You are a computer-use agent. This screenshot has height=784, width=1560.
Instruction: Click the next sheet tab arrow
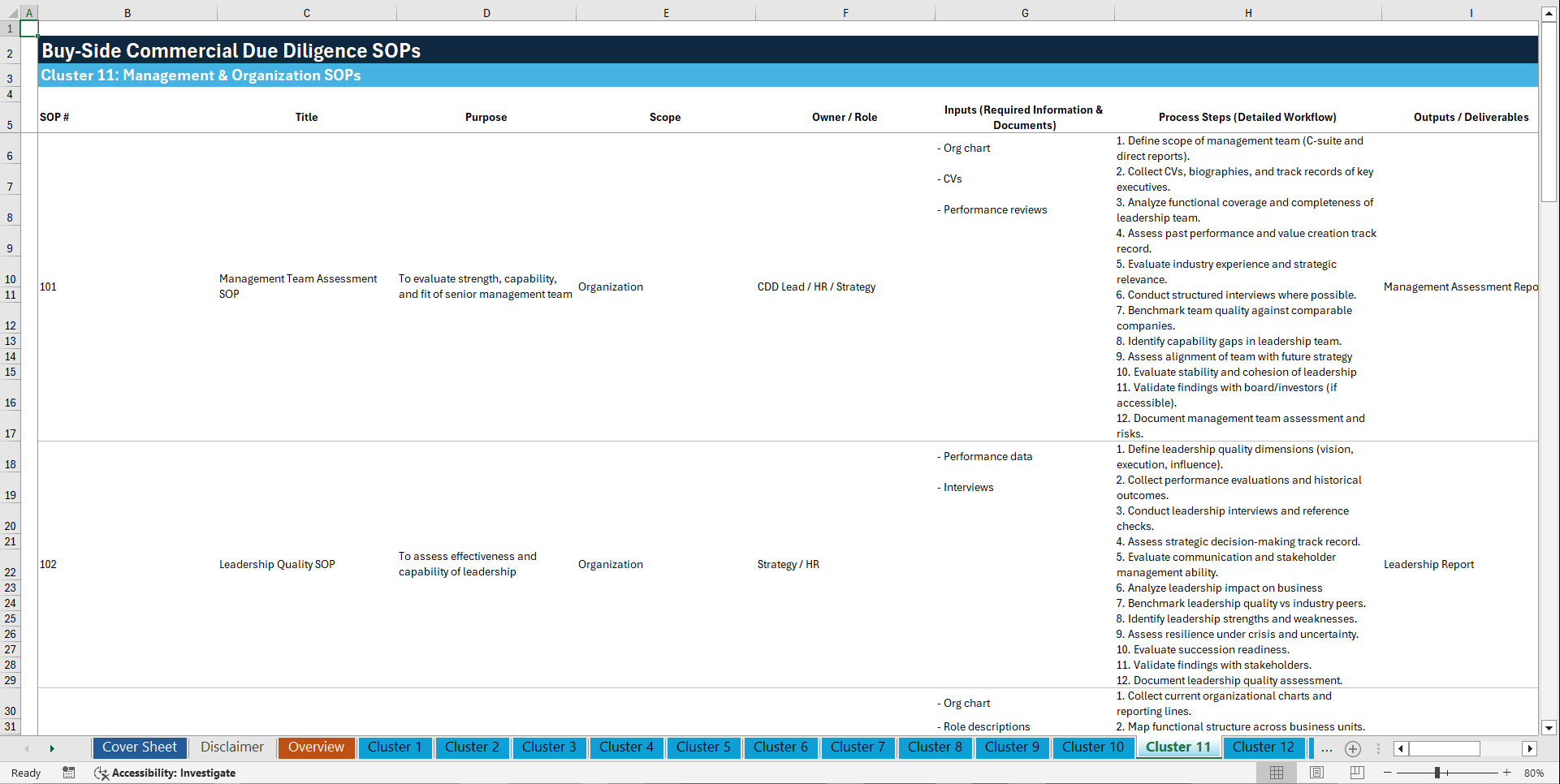coord(52,748)
